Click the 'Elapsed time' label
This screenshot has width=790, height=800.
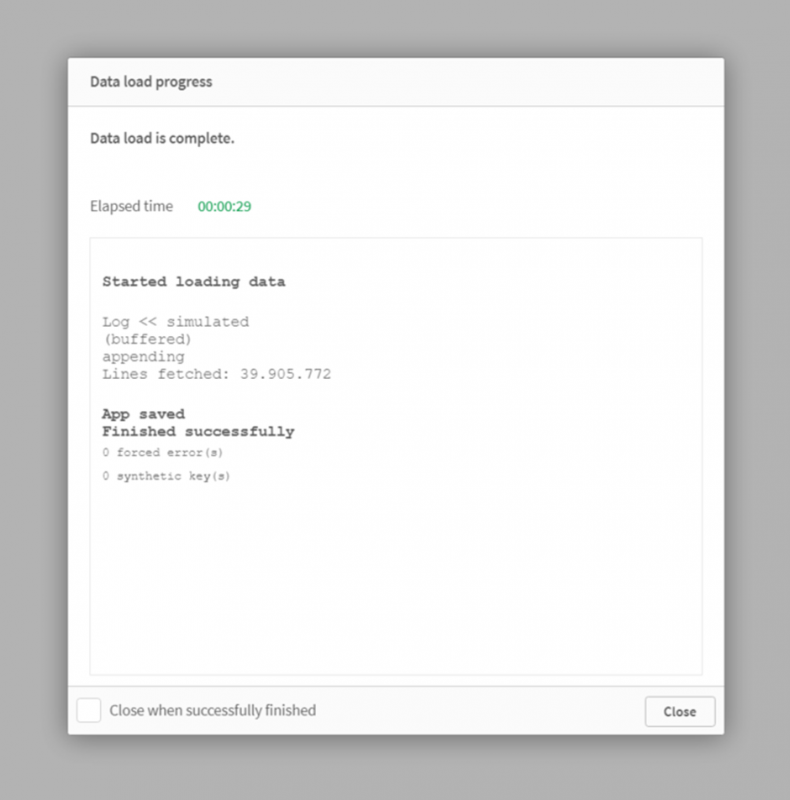point(130,205)
